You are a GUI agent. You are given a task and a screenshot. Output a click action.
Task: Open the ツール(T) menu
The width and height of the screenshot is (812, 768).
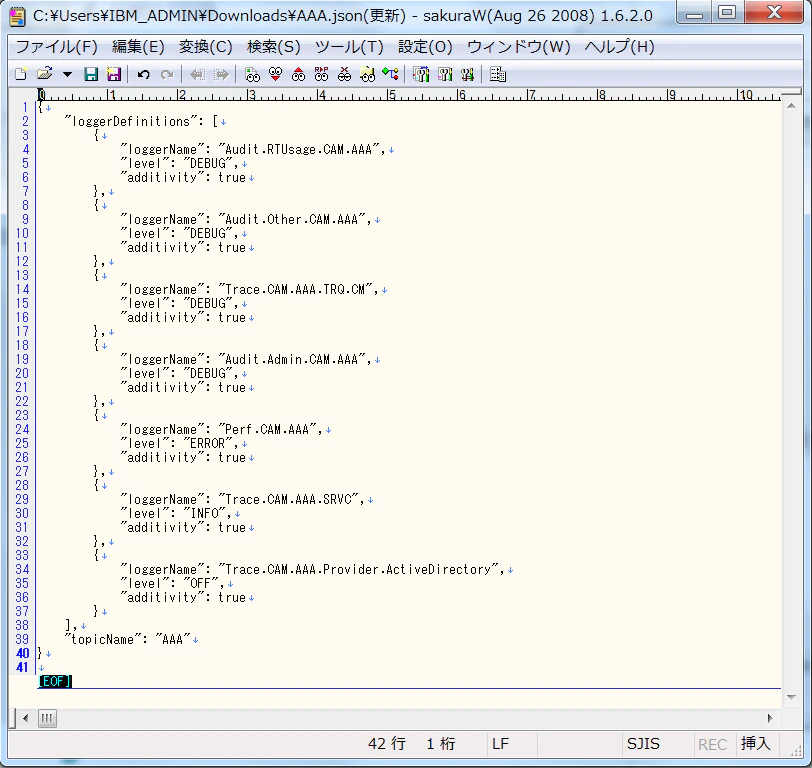click(350, 47)
